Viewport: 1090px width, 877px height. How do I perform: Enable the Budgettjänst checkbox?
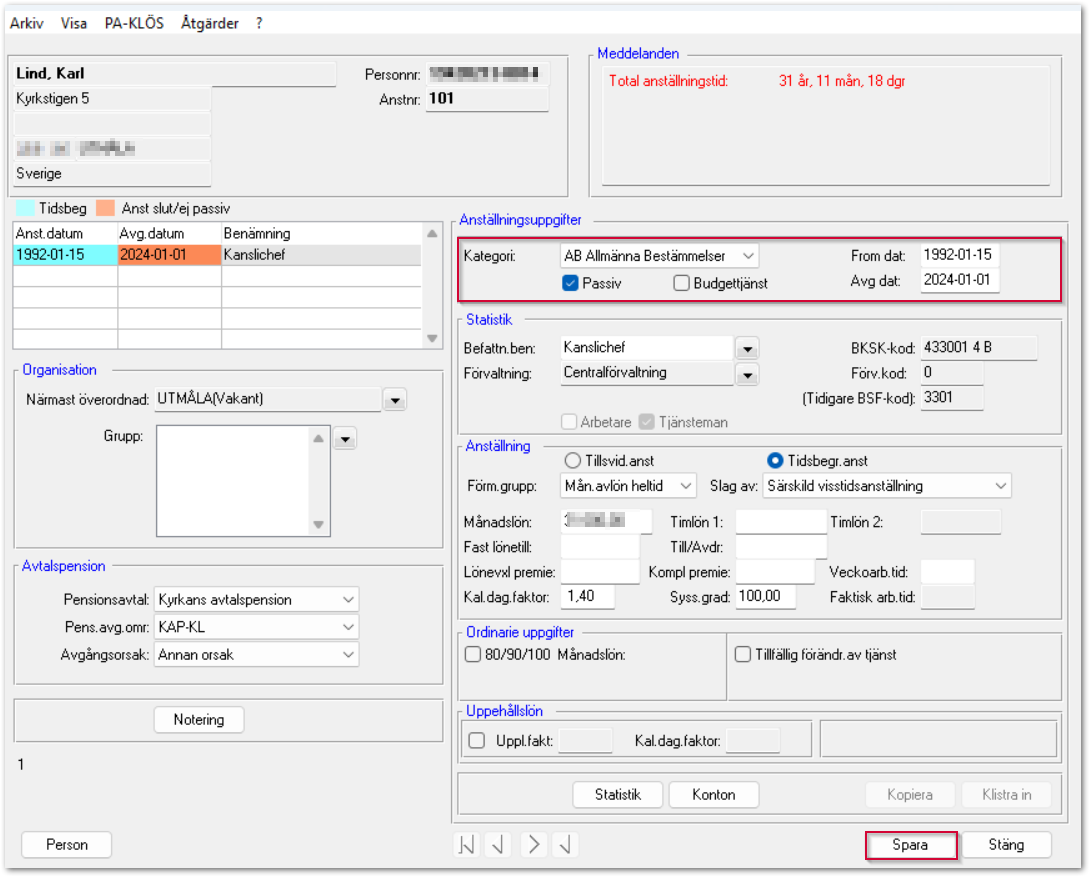coord(681,283)
